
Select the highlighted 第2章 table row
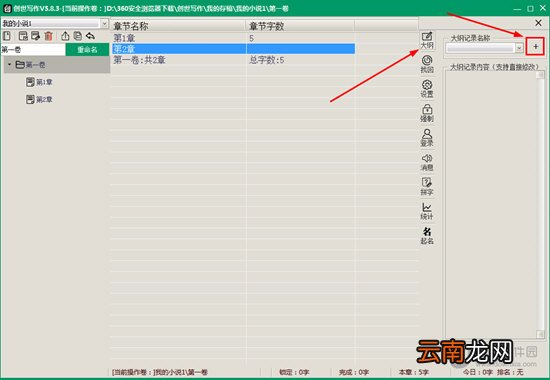click(x=233, y=49)
